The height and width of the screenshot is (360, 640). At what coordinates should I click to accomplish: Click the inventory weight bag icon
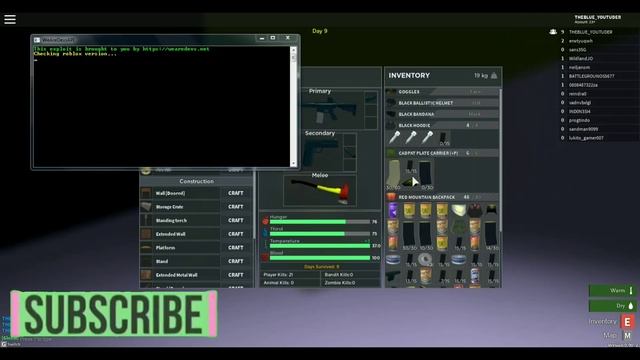494,76
